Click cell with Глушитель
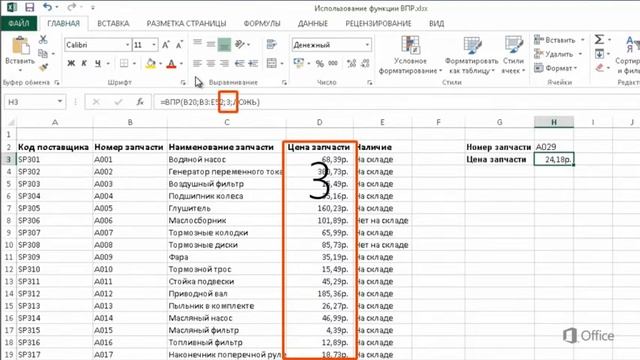The height and width of the screenshot is (360, 640). [x=227, y=208]
